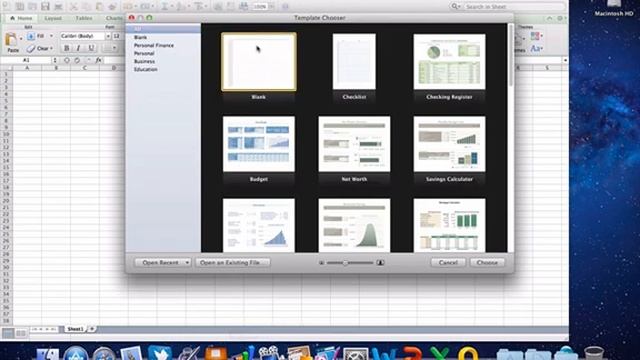Select the Personal Finance category
Image resolution: width=640 pixels, height=360 pixels.
point(154,45)
